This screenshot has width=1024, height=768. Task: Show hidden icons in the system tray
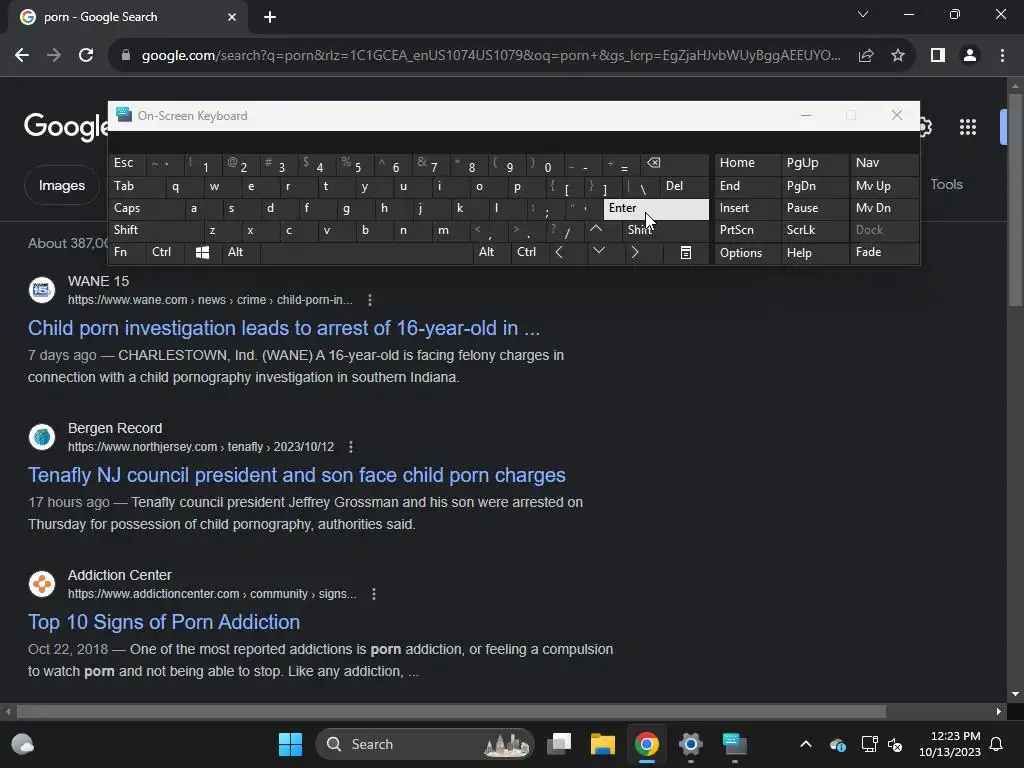coord(806,744)
